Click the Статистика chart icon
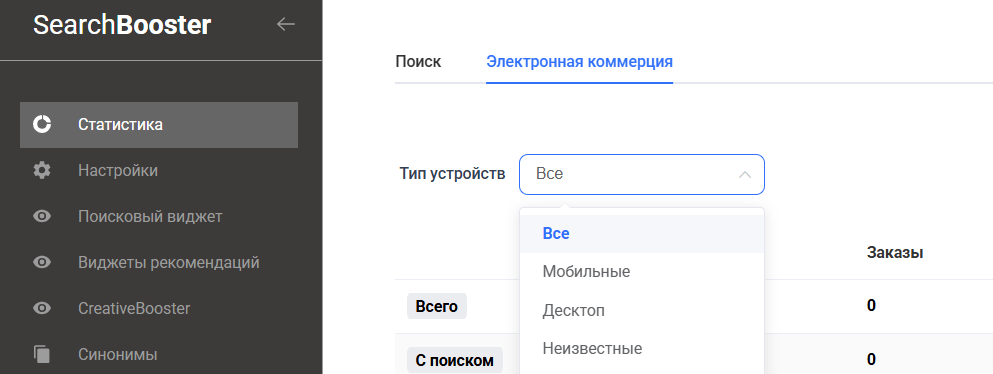 coord(42,125)
